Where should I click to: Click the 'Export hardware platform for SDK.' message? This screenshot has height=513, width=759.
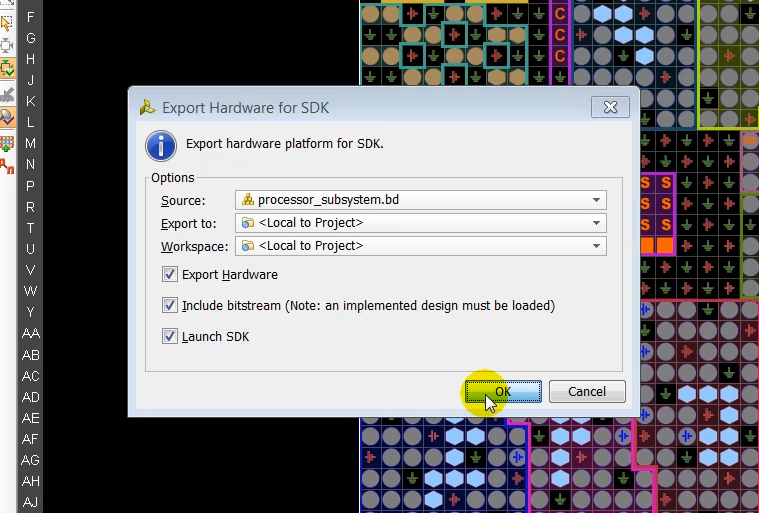click(285, 144)
